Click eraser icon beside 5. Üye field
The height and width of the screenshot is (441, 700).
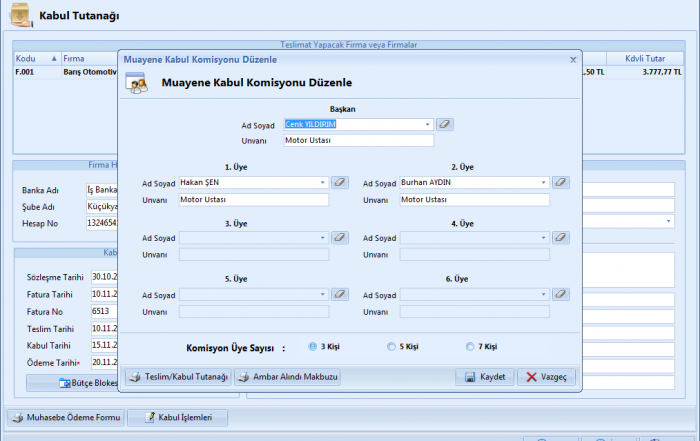click(x=340, y=294)
